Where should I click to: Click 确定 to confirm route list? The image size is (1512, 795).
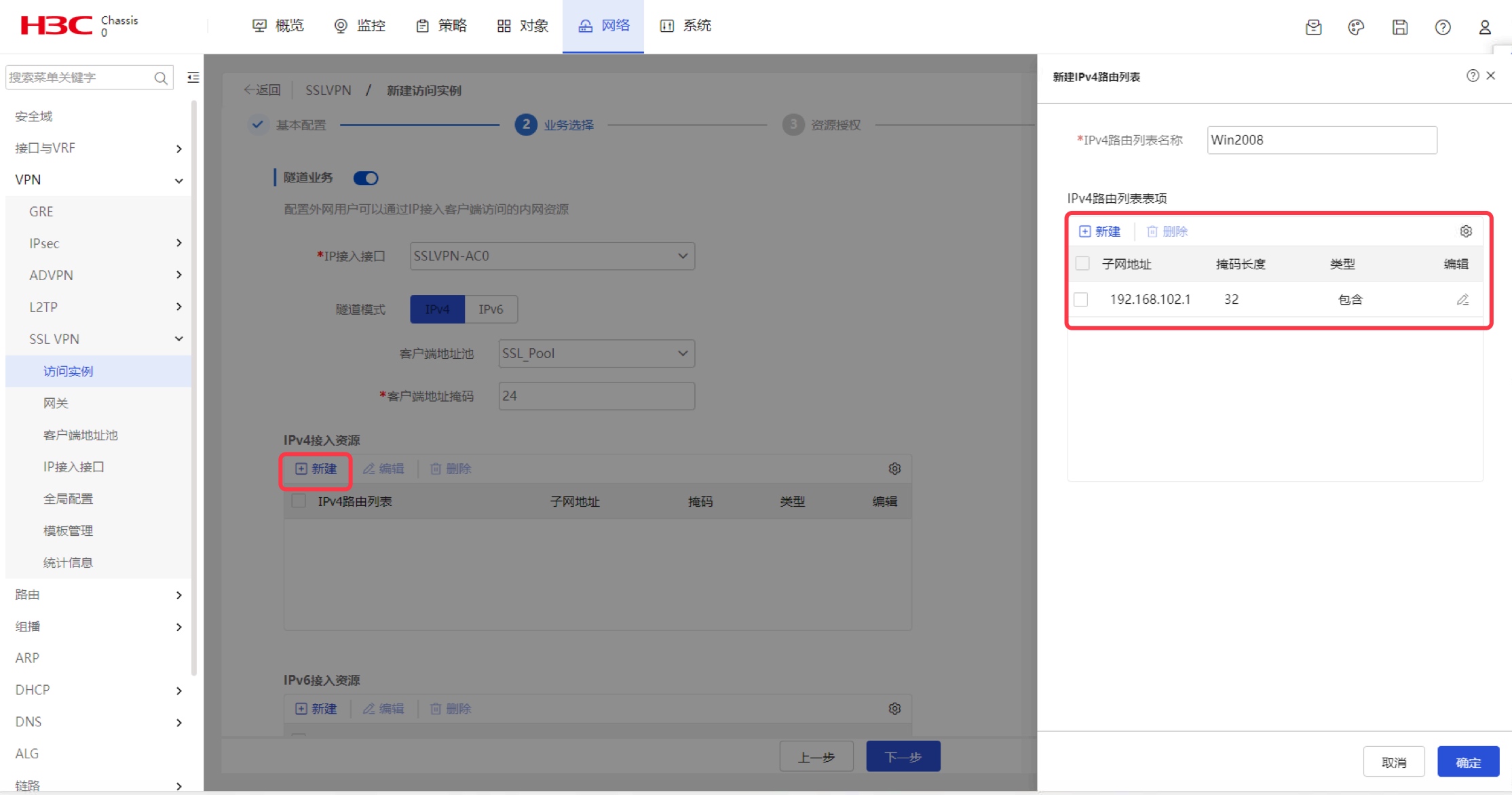[1468, 762]
